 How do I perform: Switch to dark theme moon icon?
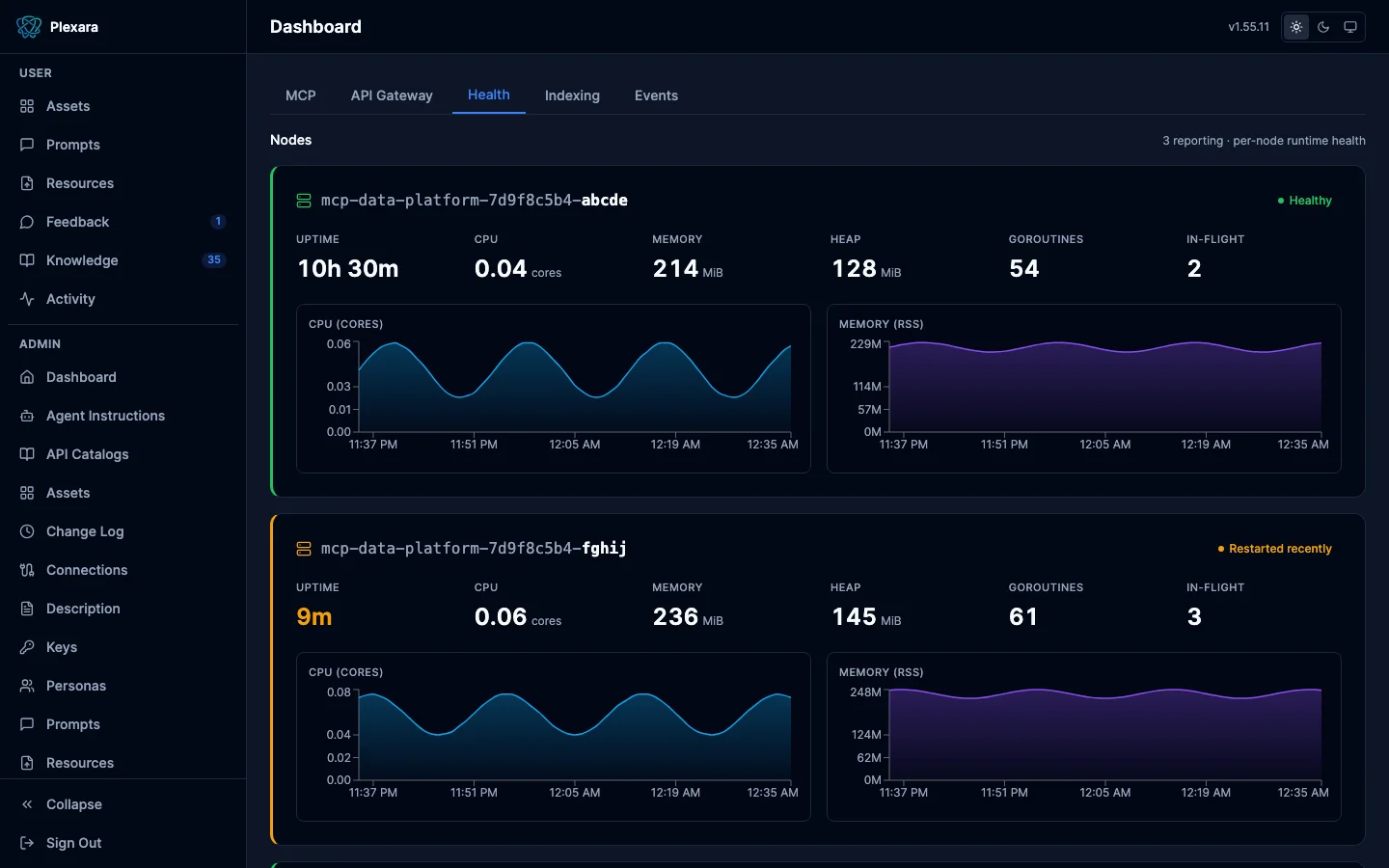1323,27
